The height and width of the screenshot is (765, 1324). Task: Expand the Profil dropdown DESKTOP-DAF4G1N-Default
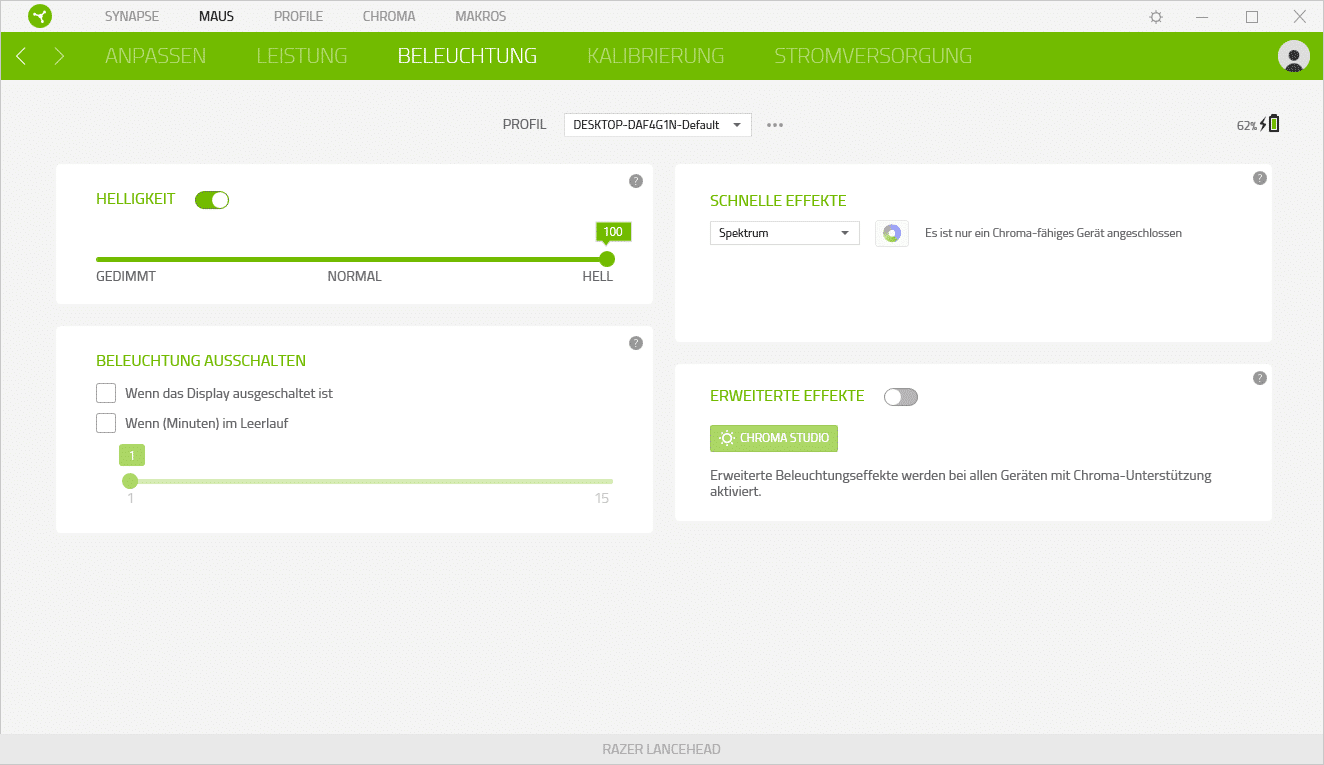point(657,125)
